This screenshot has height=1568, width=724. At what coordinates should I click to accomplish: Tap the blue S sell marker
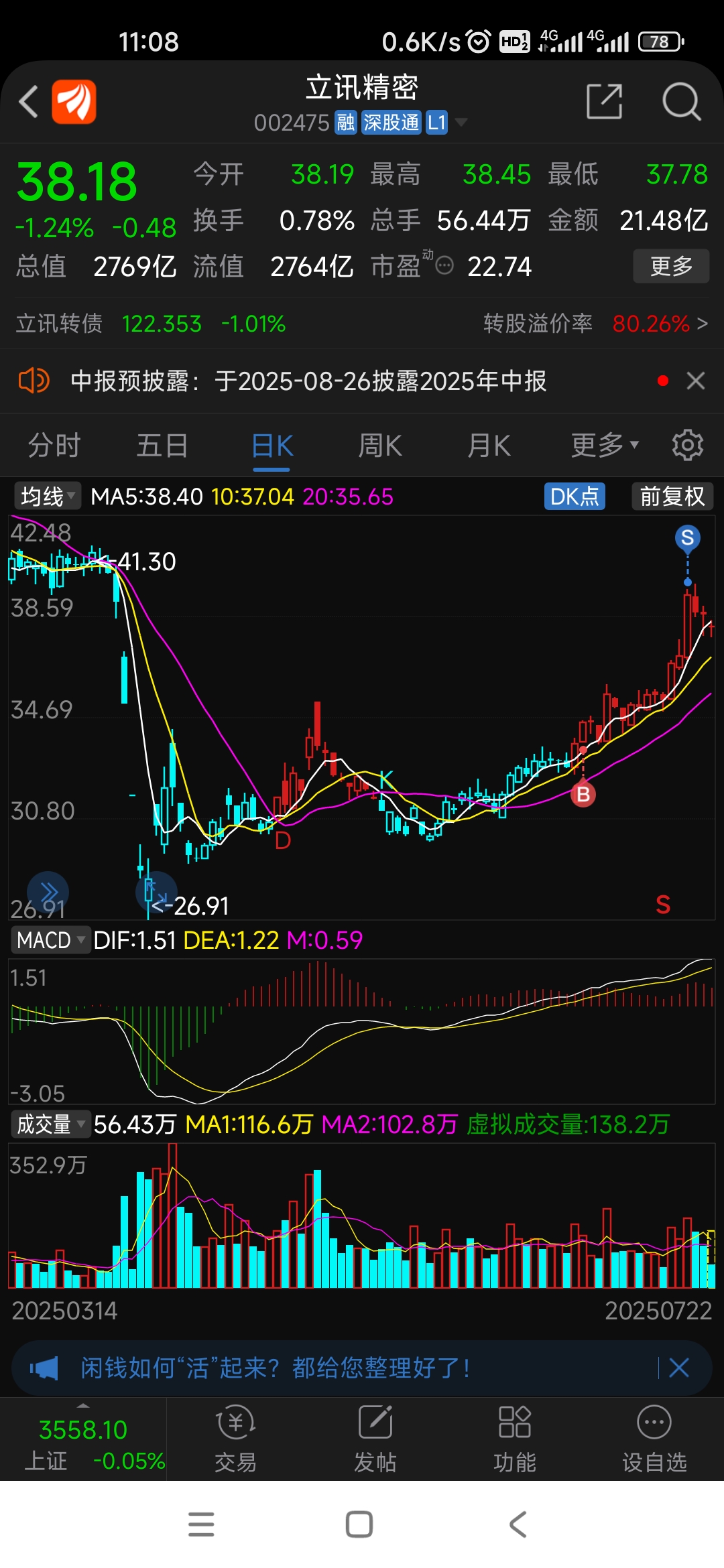pyautogui.click(x=687, y=538)
